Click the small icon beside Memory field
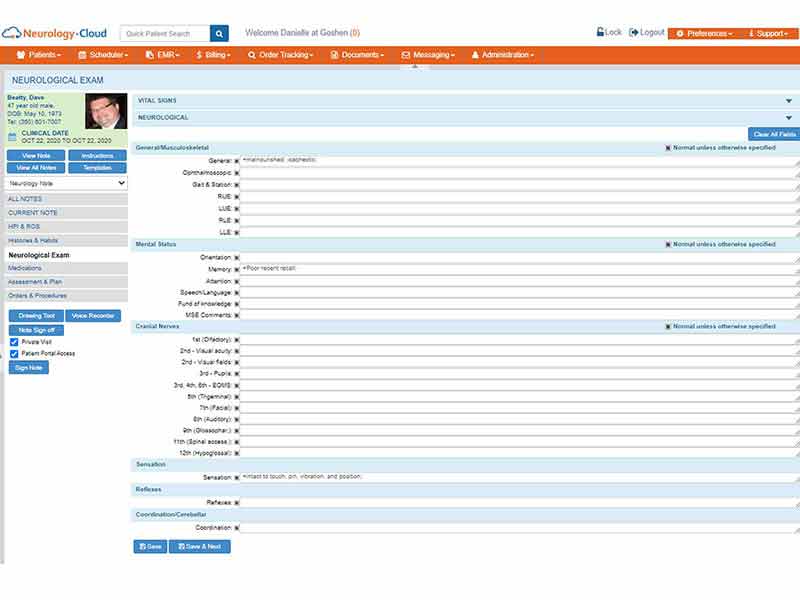The image size is (800, 600). pos(236,269)
